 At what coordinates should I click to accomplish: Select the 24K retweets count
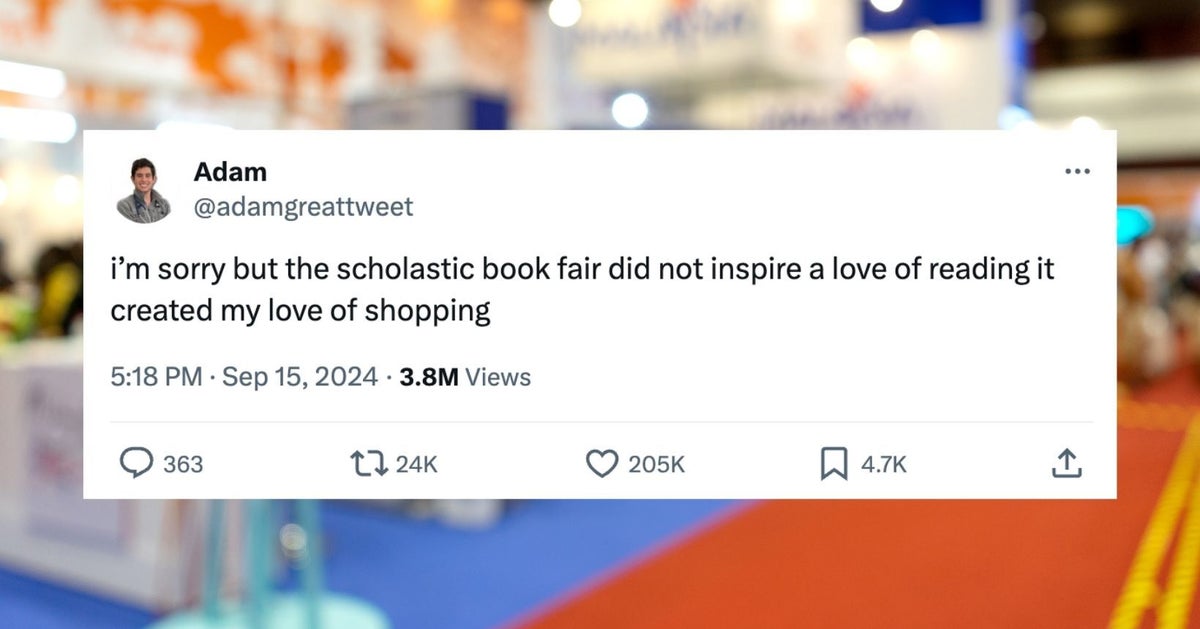point(417,464)
